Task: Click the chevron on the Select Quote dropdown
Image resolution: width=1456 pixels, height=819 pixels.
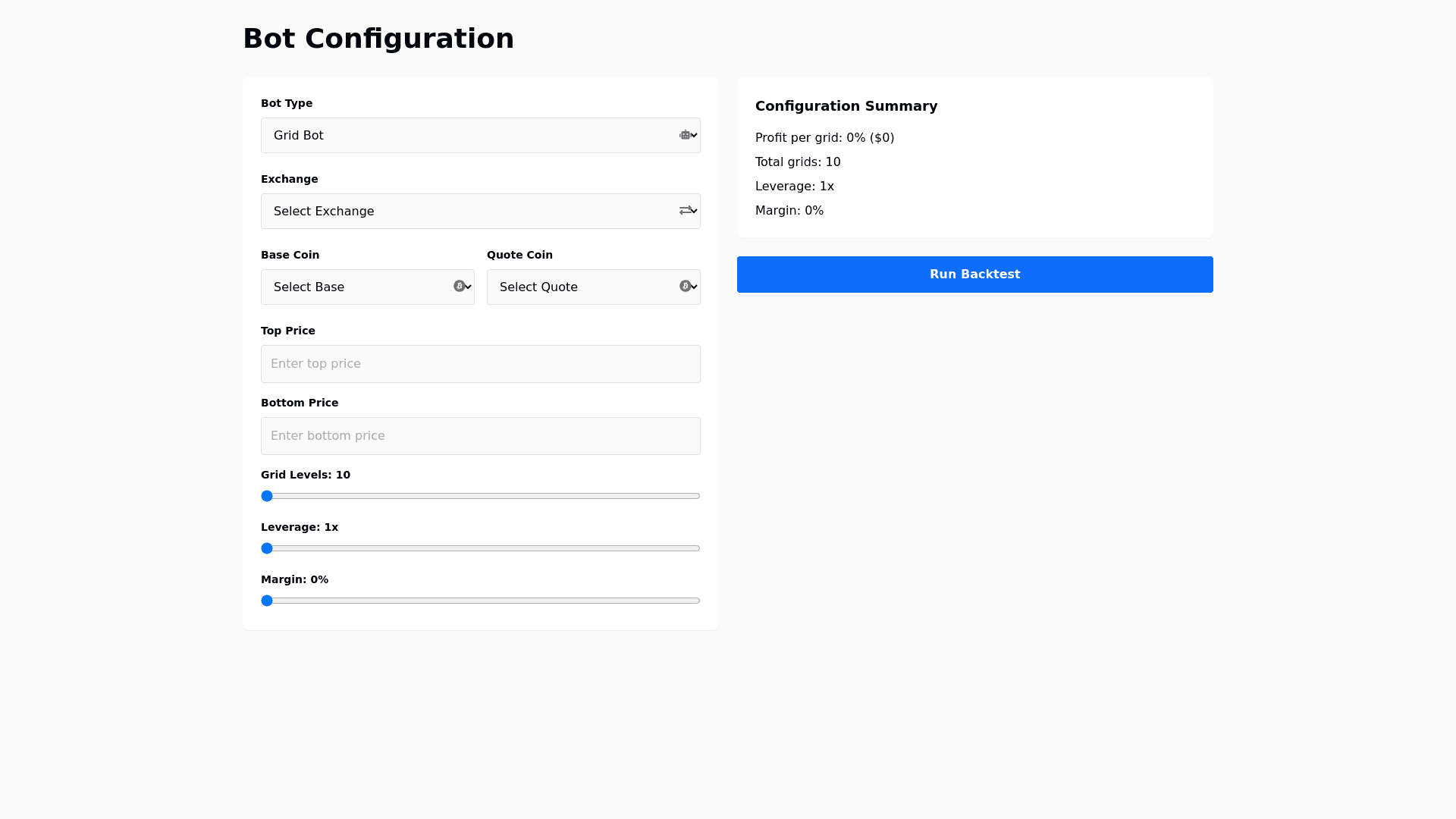Action: coord(692,287)
